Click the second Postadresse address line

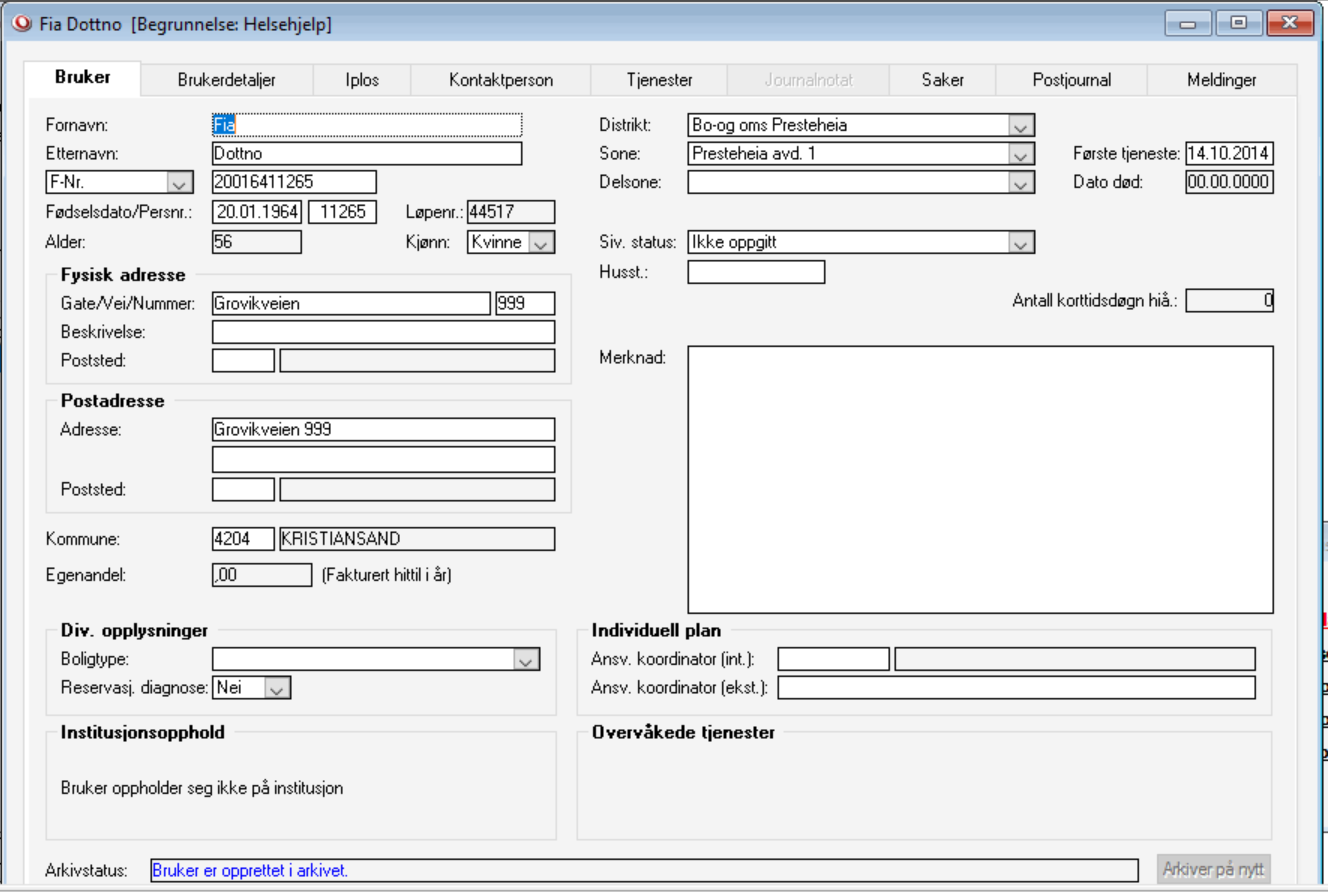[383, 459]
